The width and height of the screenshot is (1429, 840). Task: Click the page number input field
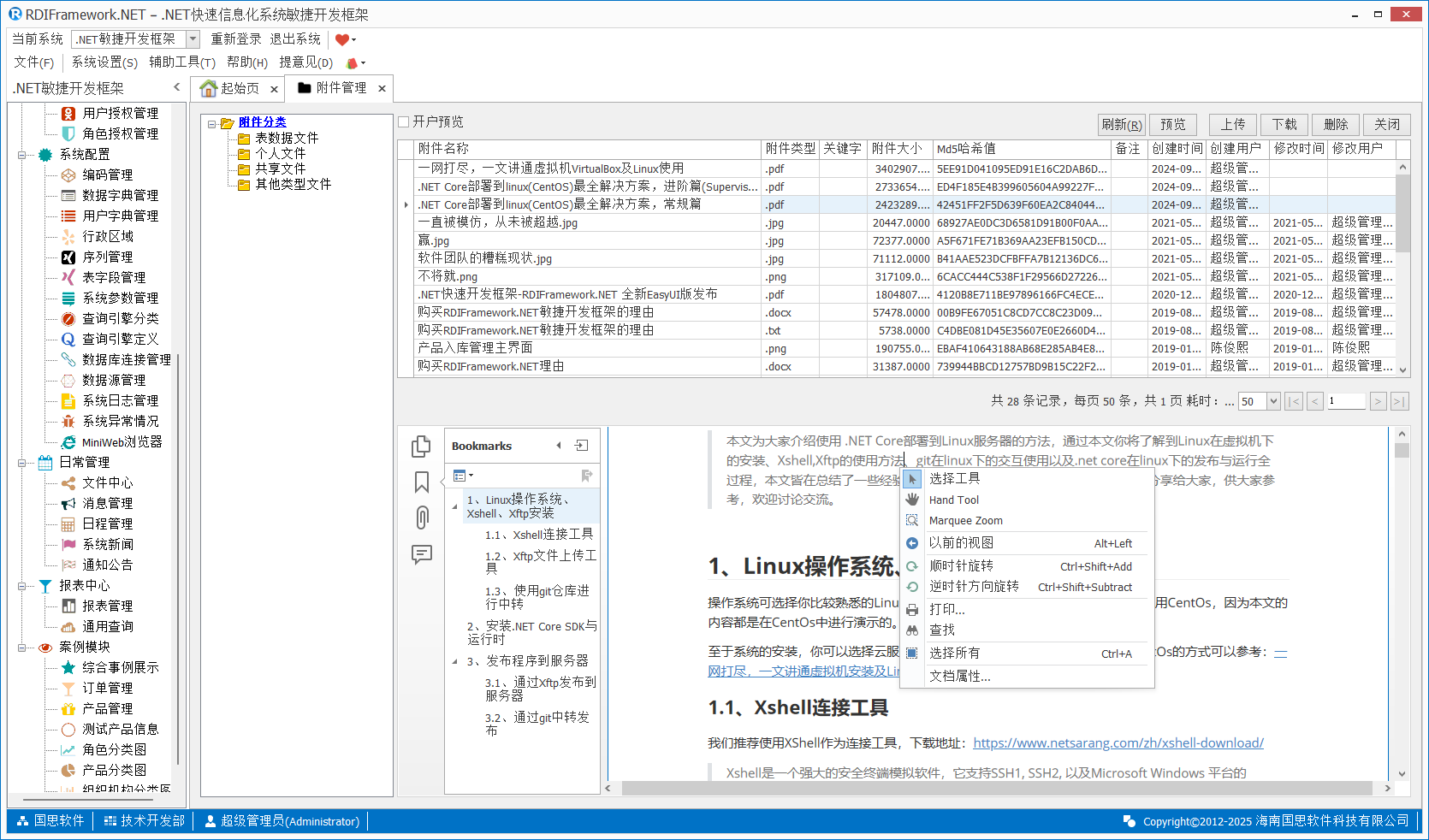pos(1345,401)
